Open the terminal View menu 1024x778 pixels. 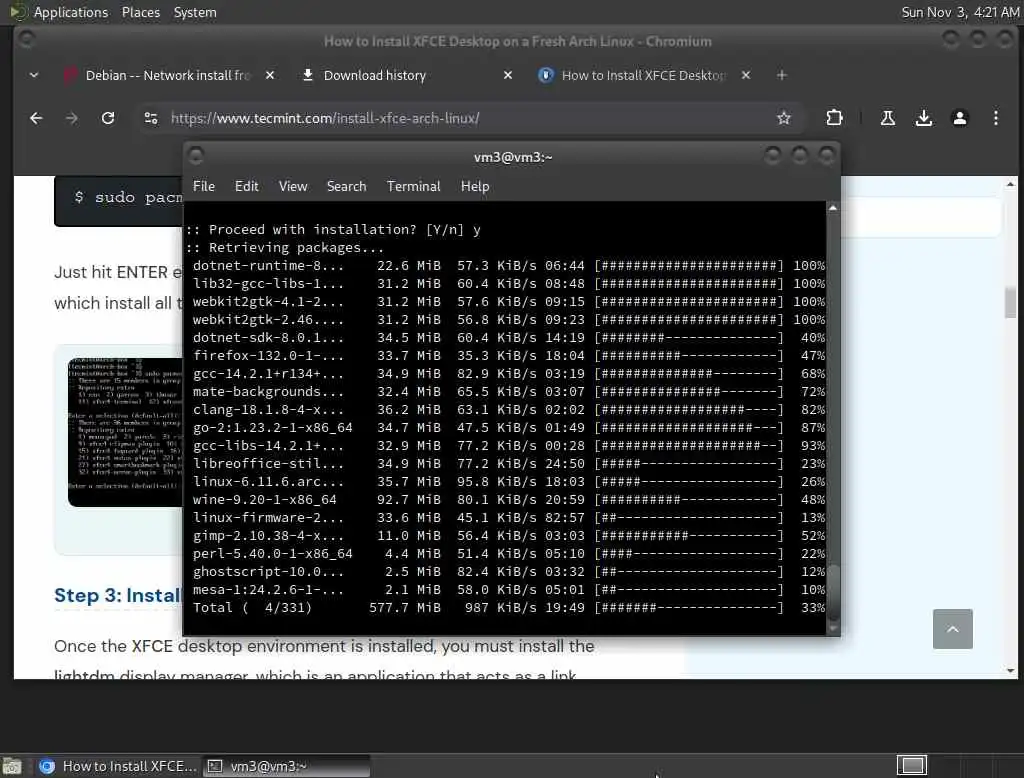[293, 186]
